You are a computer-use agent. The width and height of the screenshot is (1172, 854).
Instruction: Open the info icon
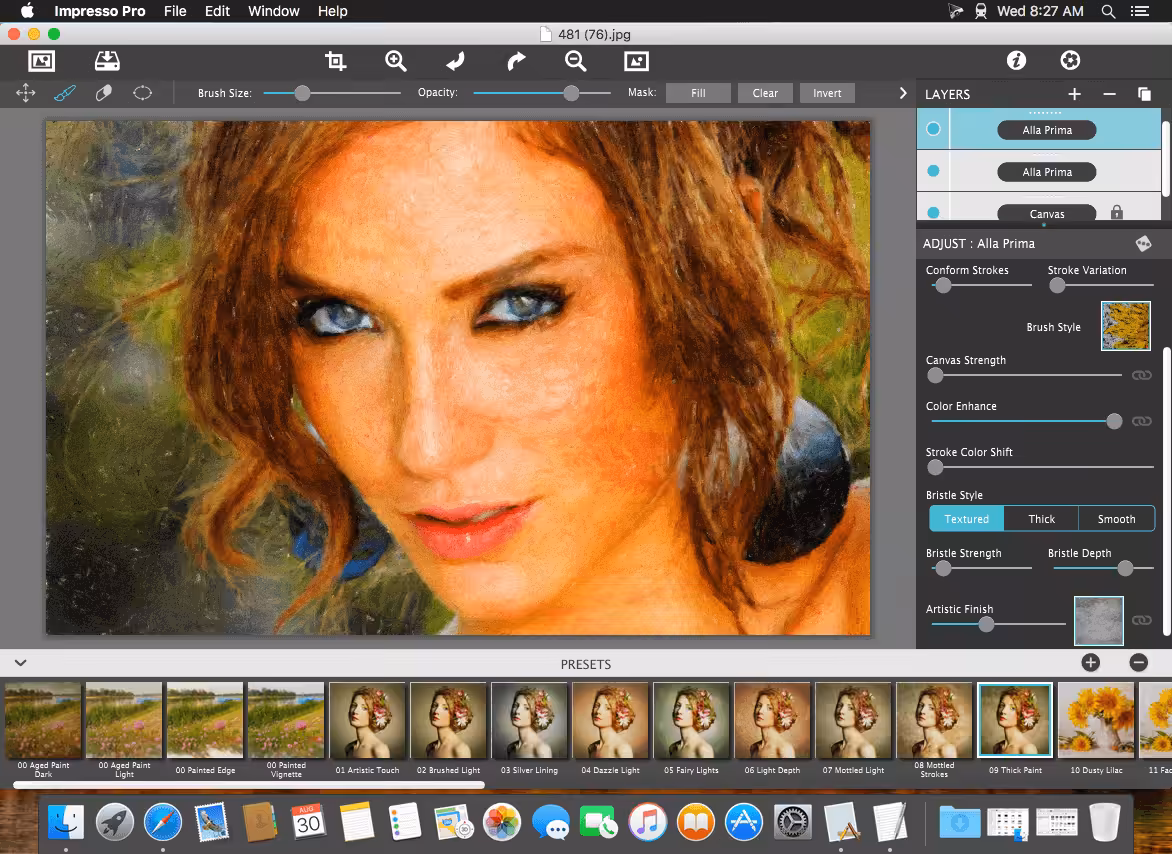point(1016,61)
